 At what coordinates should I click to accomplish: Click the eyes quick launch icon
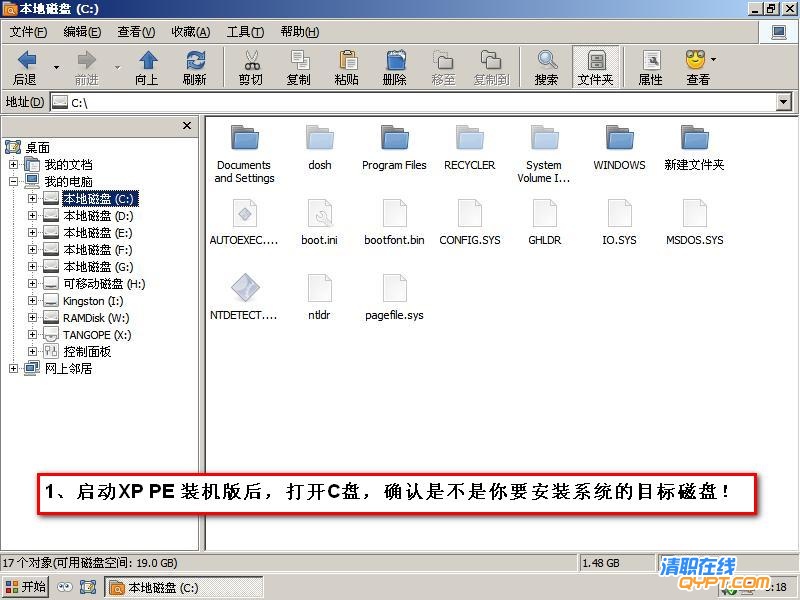point(64,587)
